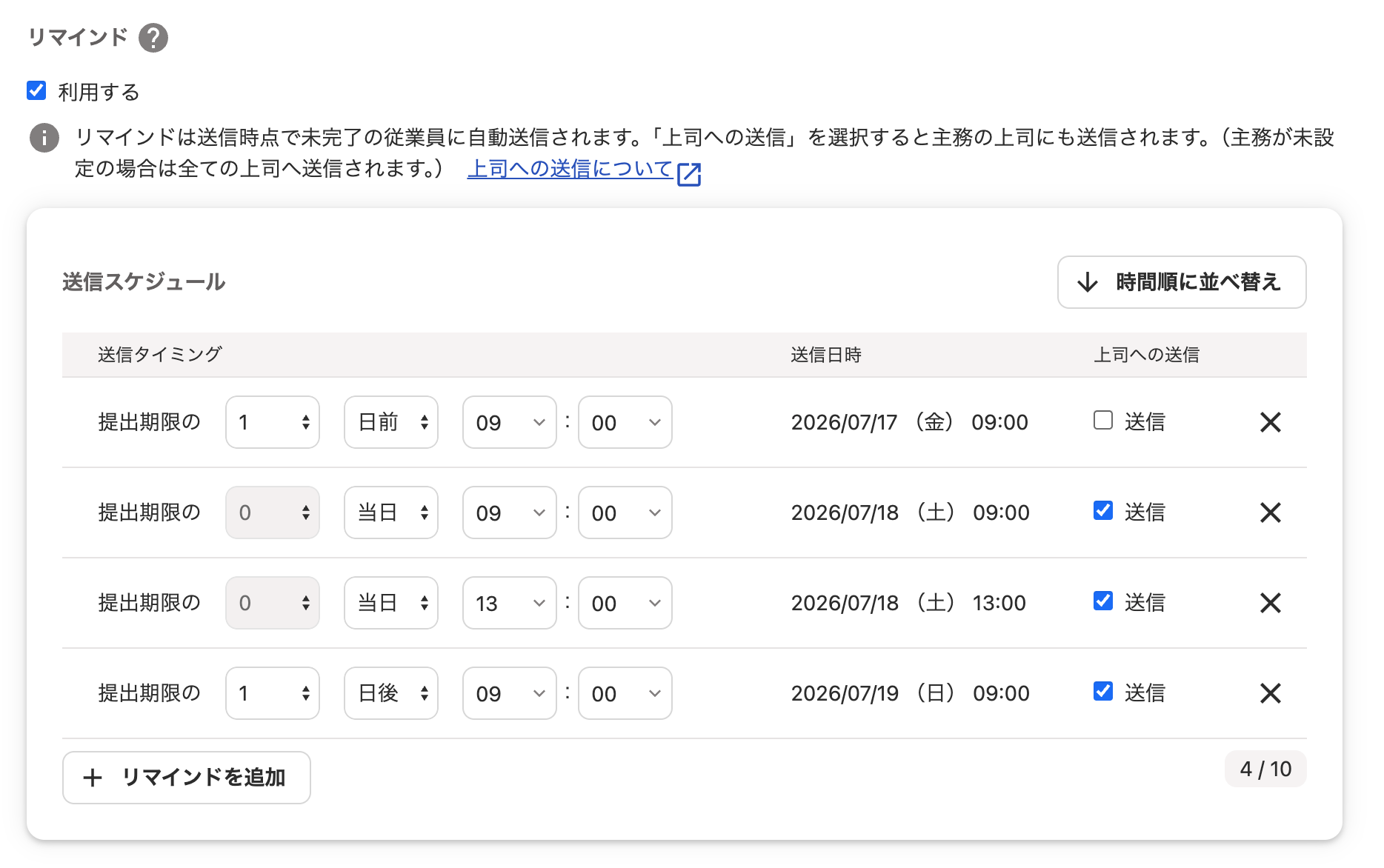This screenshot has height=868, width=1384.
Task: Click the disabled 0 stepper in the 13:00 row
Action: point(273,603)
